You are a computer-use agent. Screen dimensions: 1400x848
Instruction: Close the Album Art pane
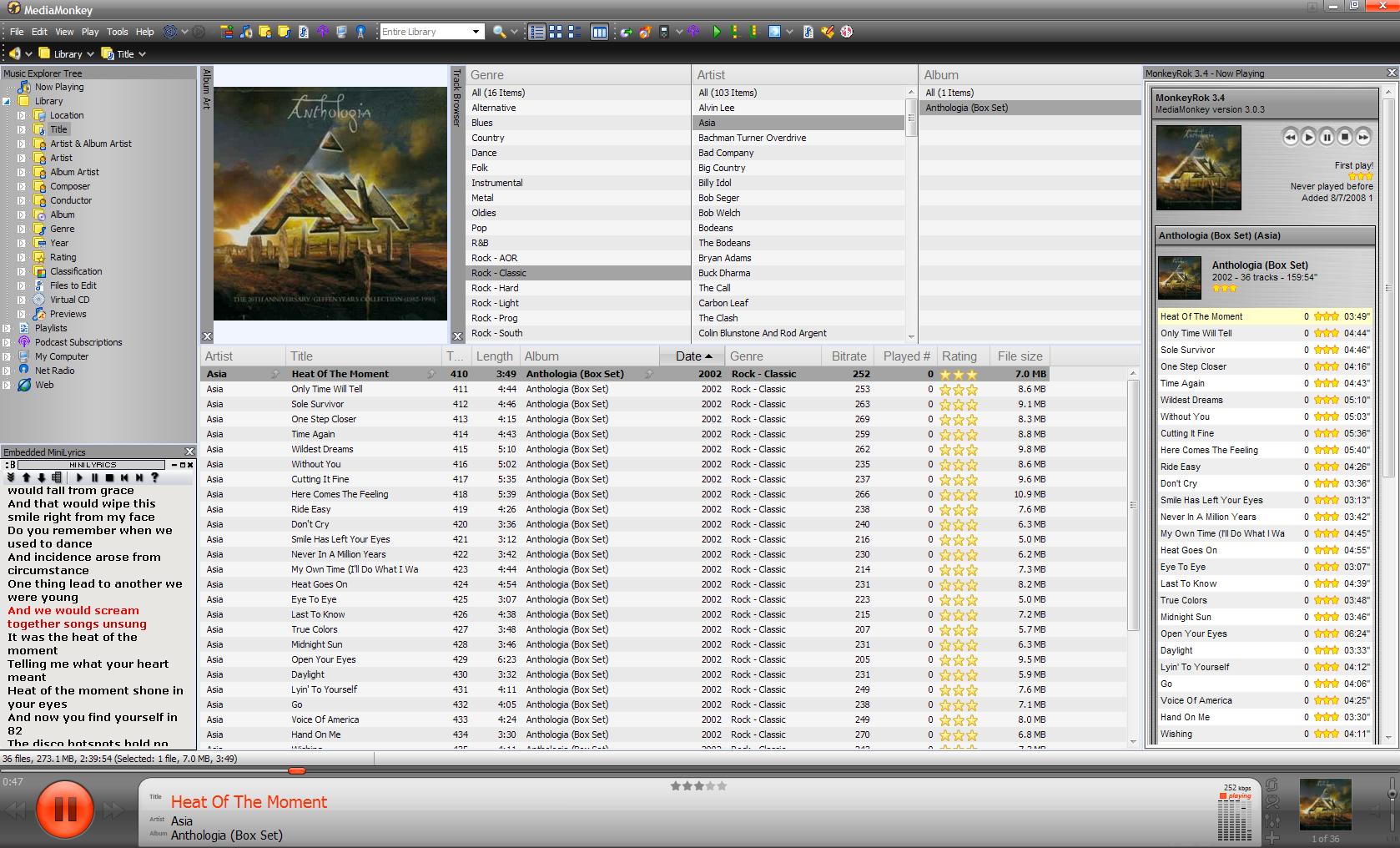[x=207, y=336]
